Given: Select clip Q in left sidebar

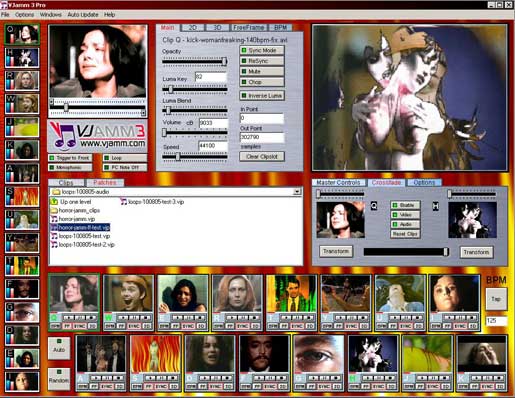Looking at the screenshot, I should pos(22,34).
